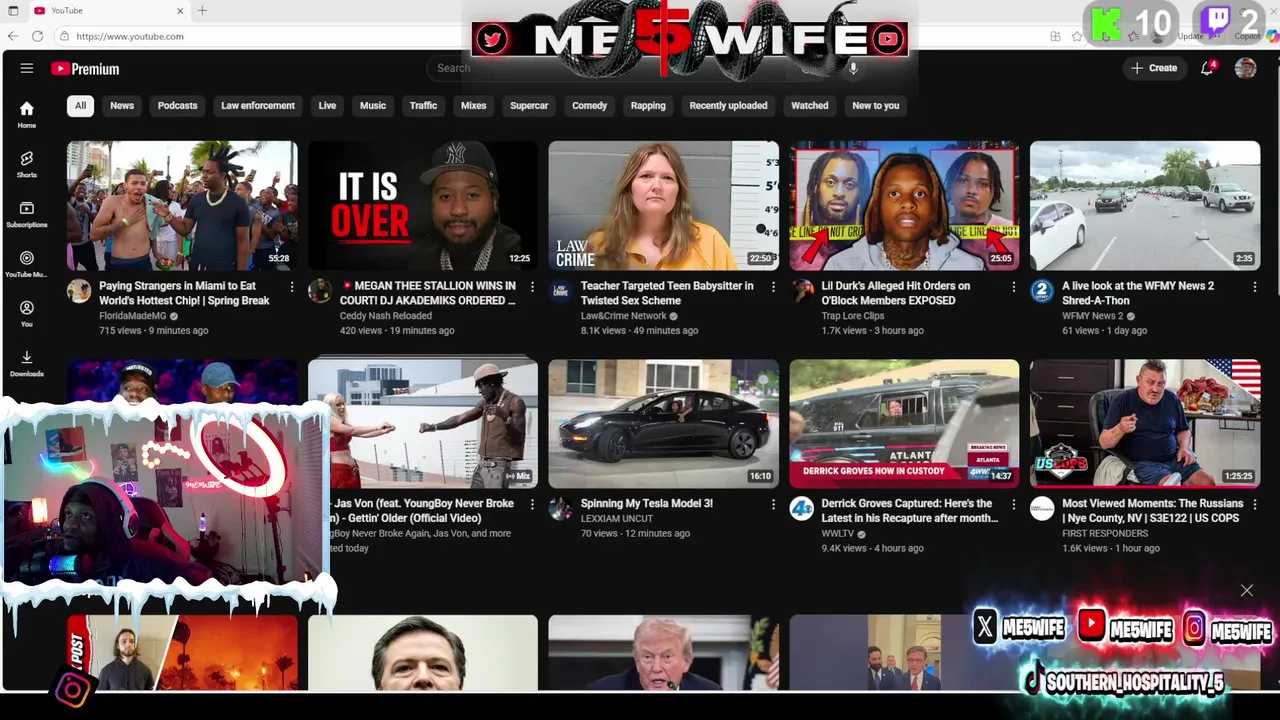
Task: Open the IT IS OVER thumbnail
Action: coord(423,205)
